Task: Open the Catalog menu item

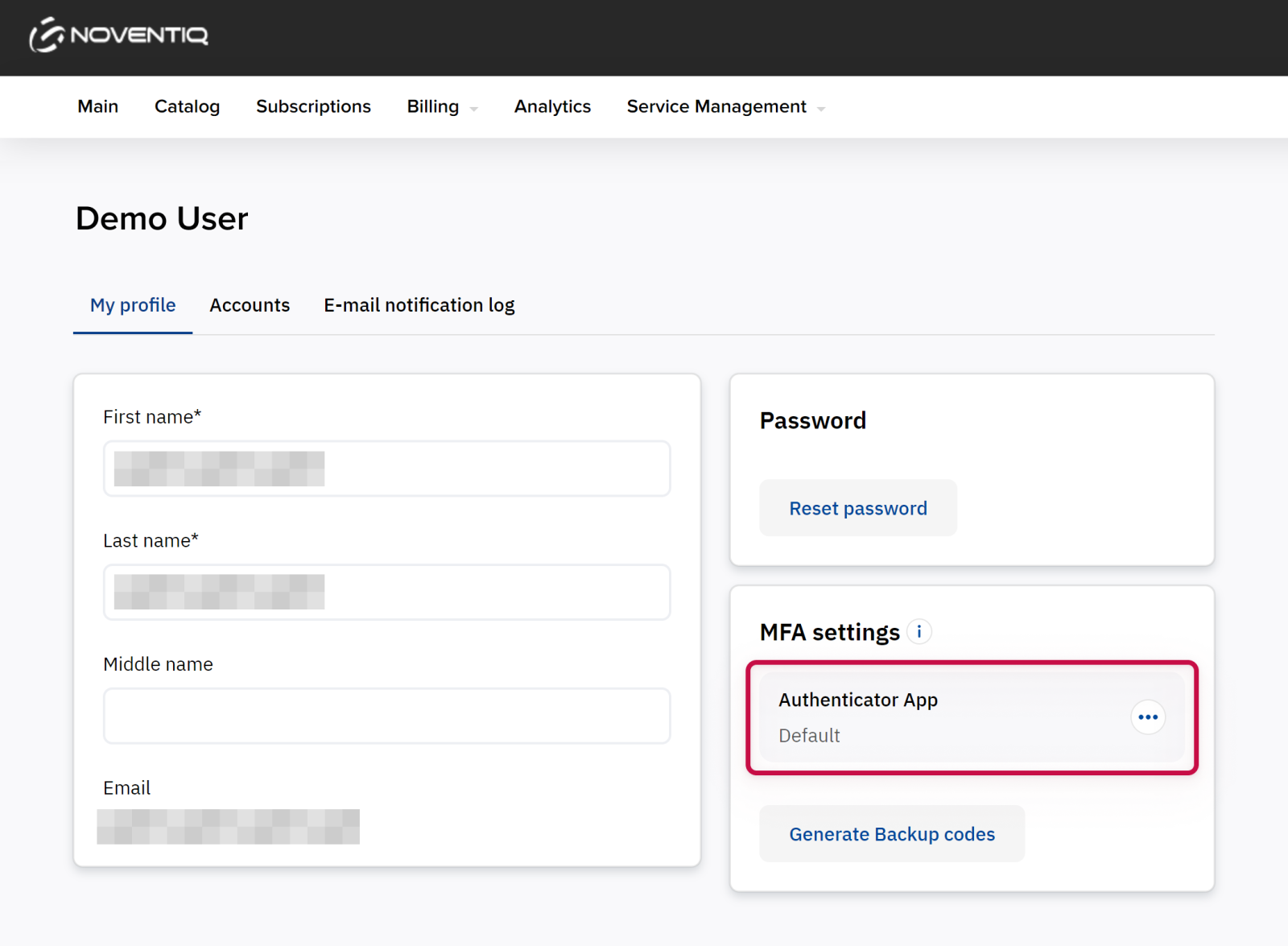Action: point(187,107)
